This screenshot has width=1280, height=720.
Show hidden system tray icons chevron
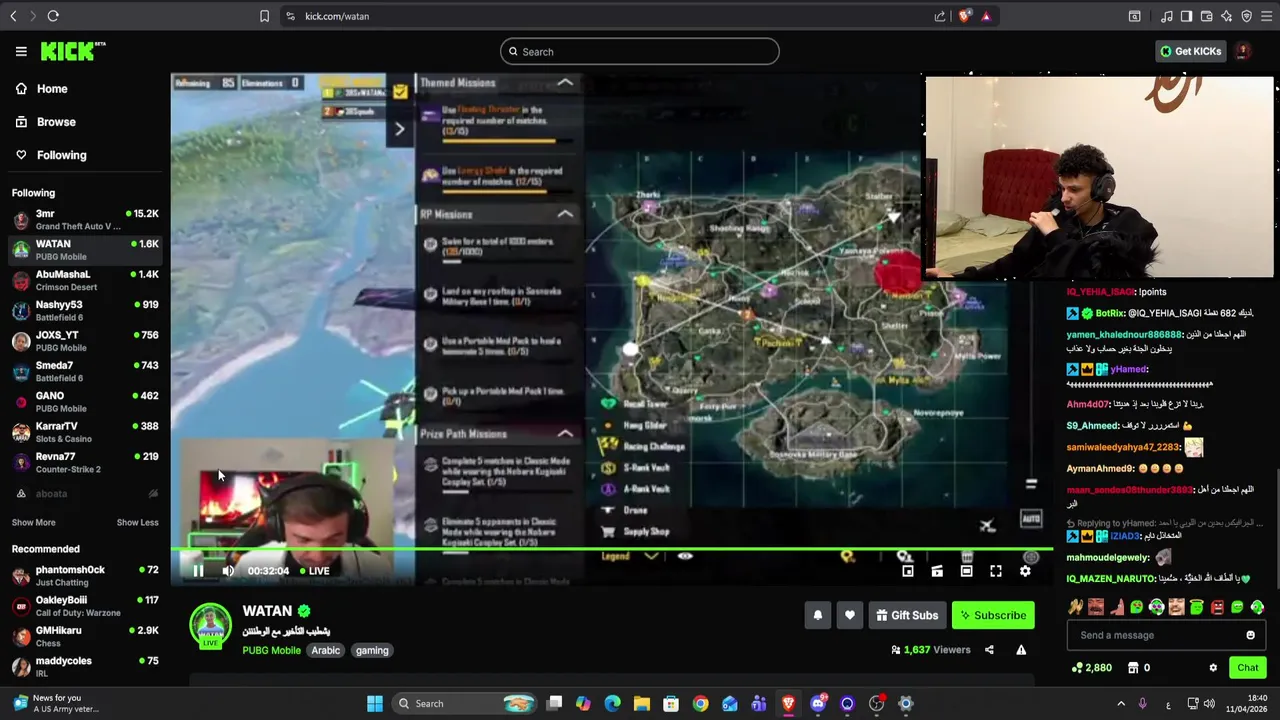(x=1121, y=704)
